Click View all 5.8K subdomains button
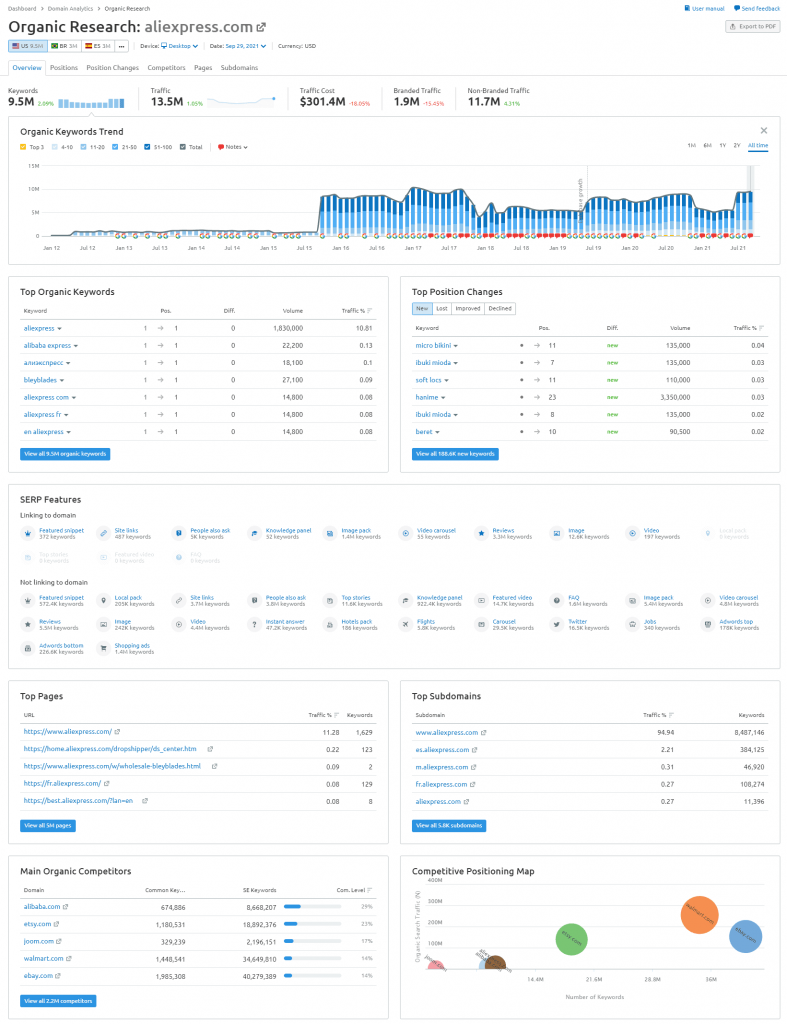 point(449,825)
